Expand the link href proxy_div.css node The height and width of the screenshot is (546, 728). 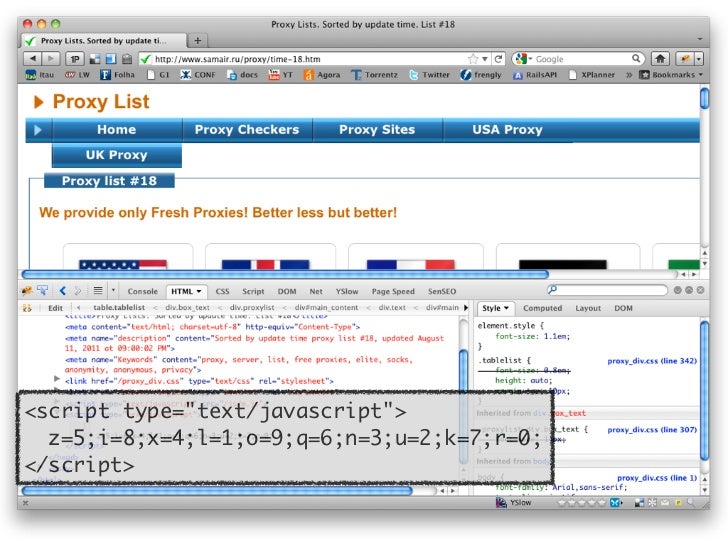pos(57,379)
